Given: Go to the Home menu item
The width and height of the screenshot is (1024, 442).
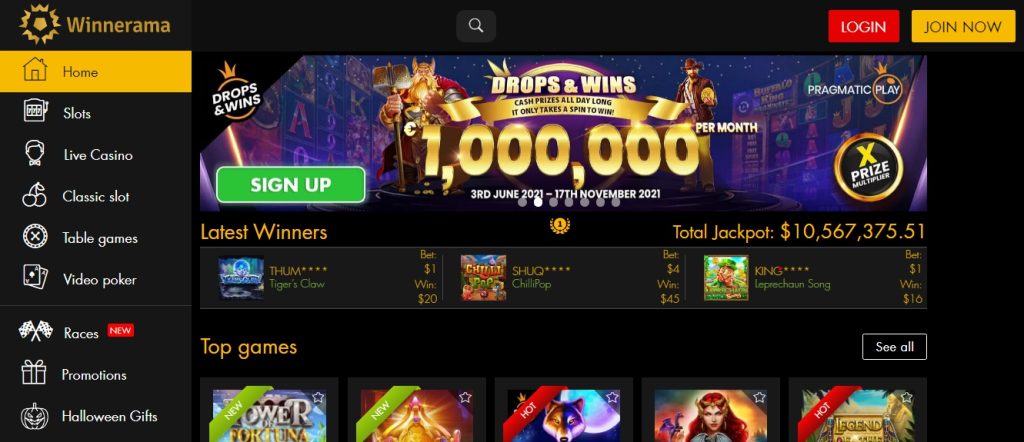Looking at the screenshot, I should [x=95, y=72].
